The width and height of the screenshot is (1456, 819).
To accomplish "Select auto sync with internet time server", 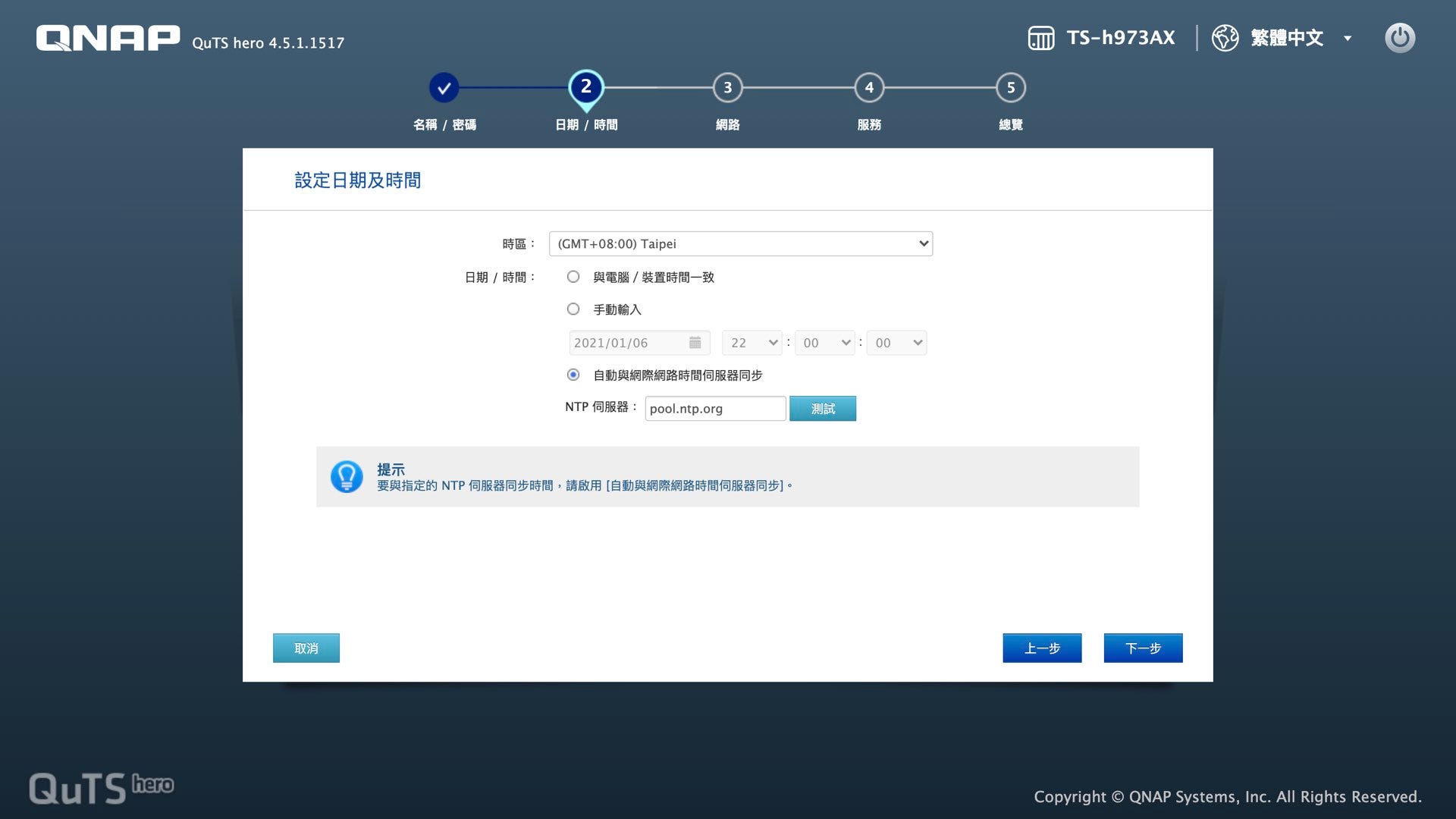I will (x=573, y=375).
